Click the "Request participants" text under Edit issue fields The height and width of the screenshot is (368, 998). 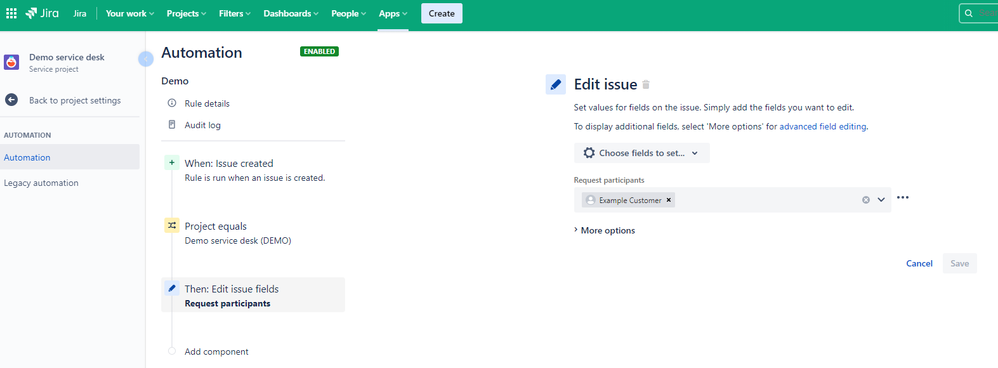click(227, 304)
